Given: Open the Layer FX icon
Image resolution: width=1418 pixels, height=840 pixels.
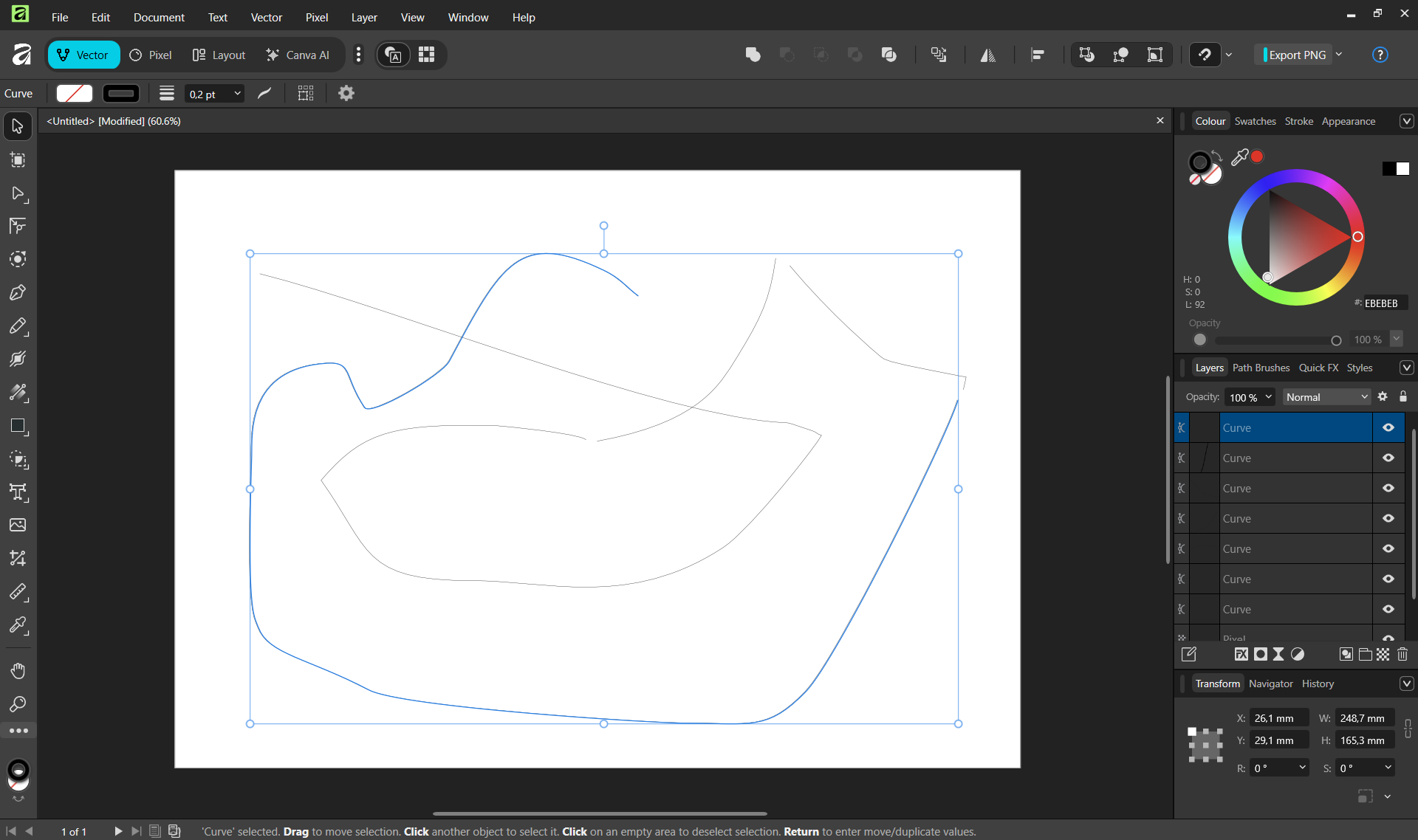Looking at the screenshot, I should (x=1241, y=654).
